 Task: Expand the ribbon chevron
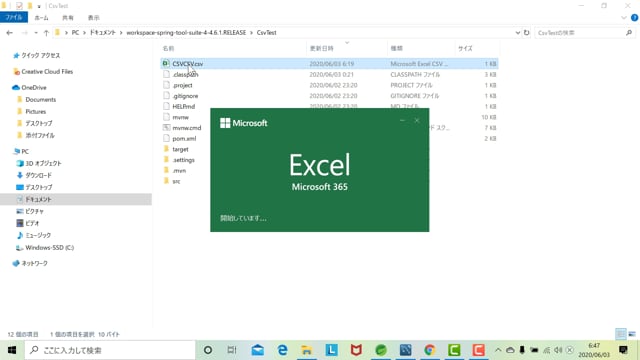click(x=624, y=18)
